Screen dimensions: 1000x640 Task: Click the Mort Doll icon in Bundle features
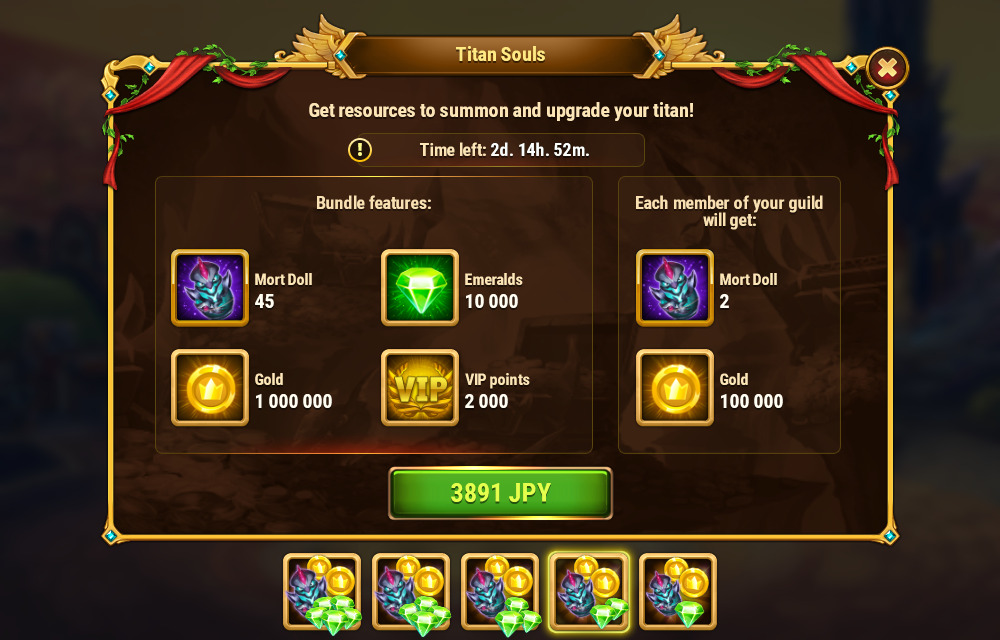tap(210, 287)
